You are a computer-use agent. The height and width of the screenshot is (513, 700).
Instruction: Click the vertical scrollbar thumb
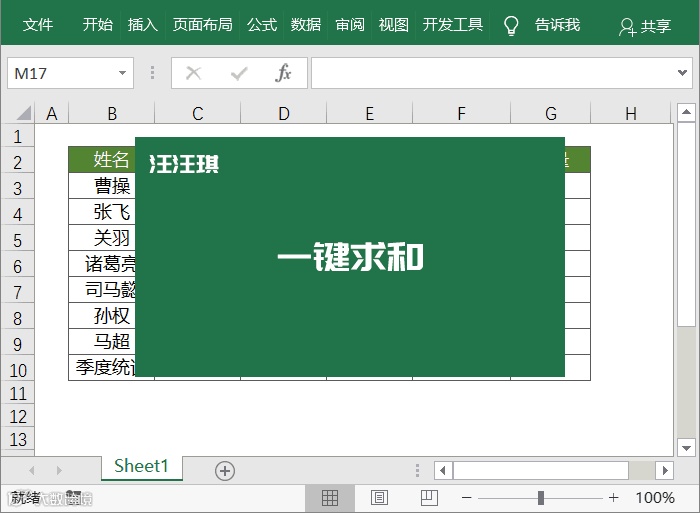tap(686, 224)
